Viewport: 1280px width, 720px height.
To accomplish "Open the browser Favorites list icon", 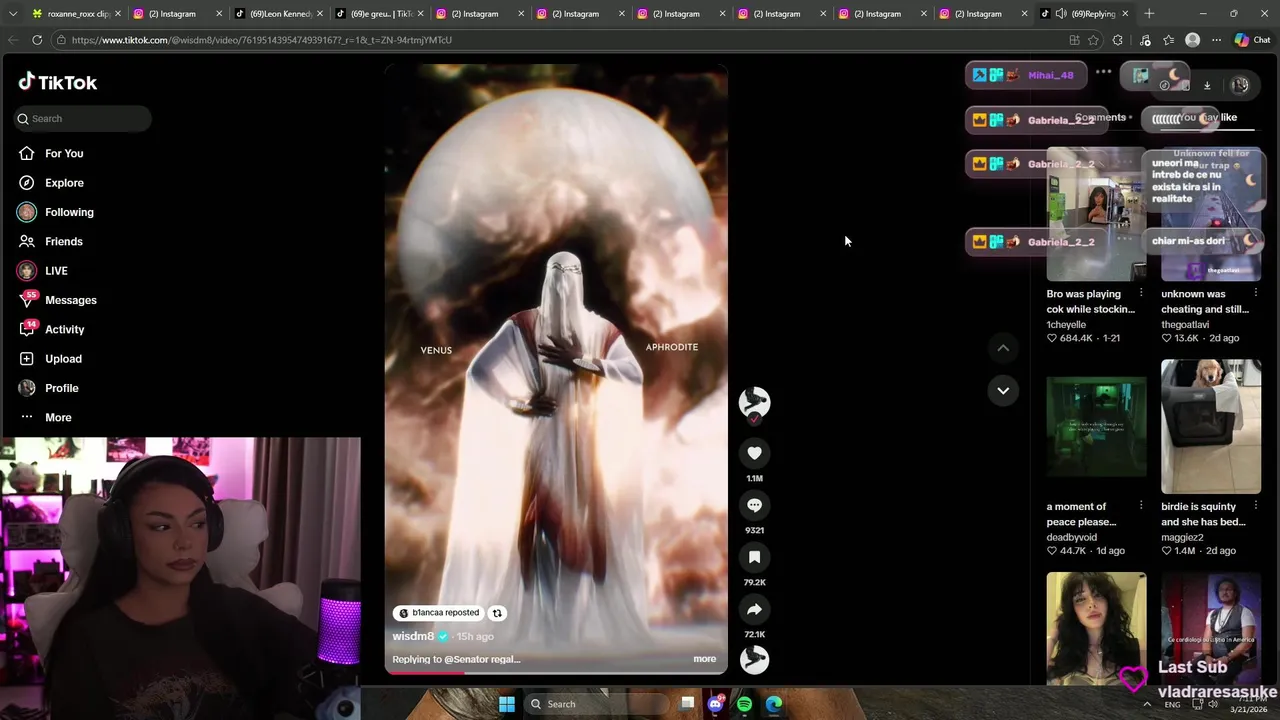I will [x=1168, y=40].
